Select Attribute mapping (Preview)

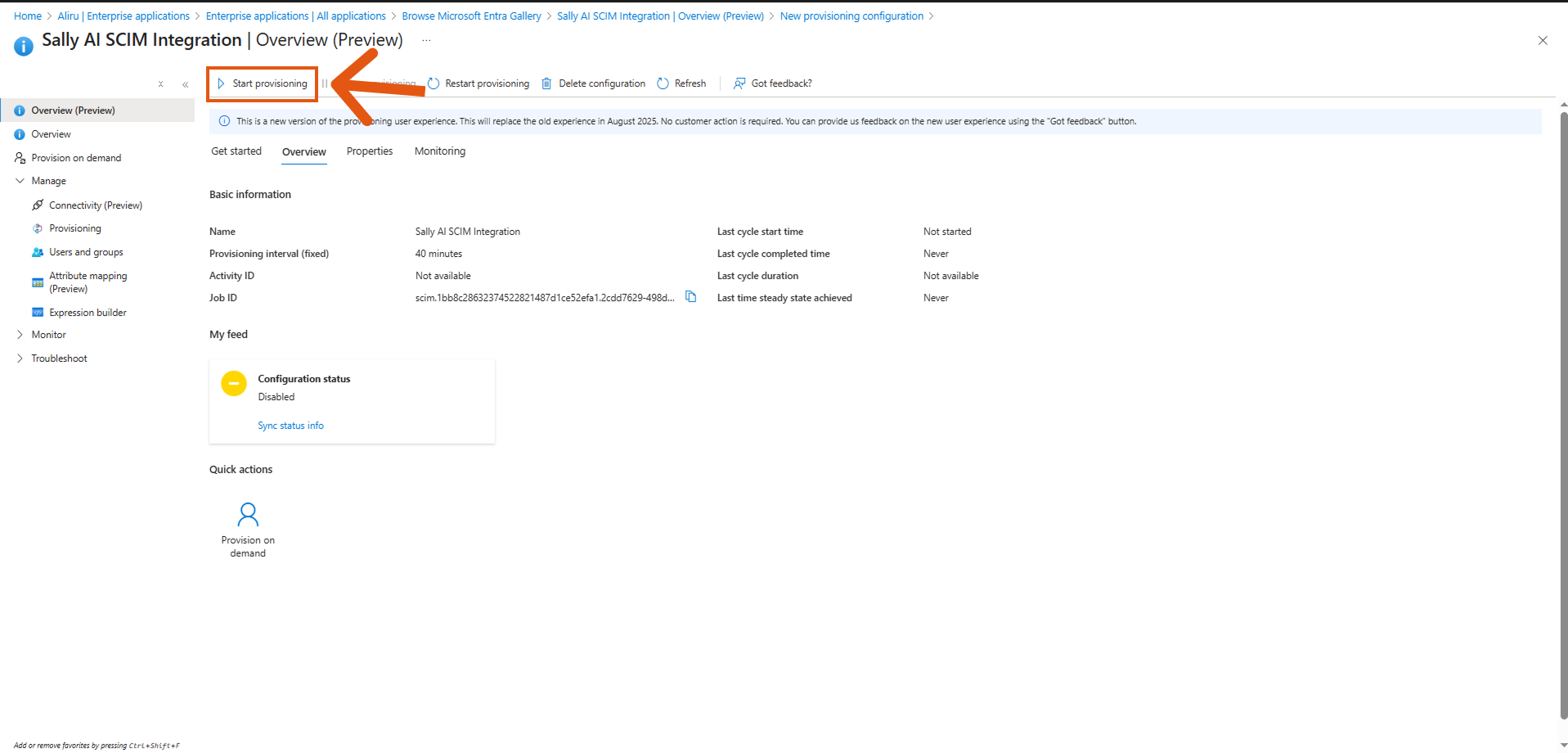click(88, 282)
